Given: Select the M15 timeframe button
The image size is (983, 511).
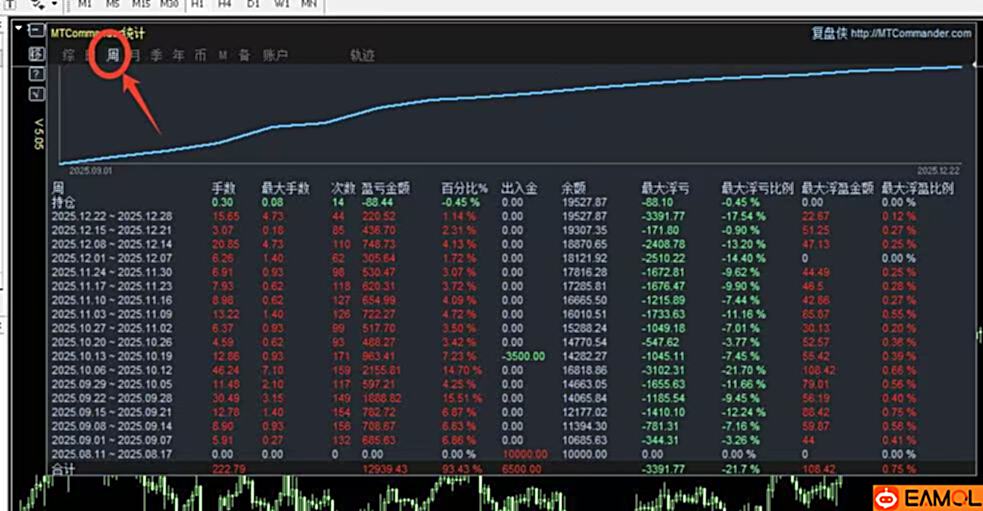Looking at the screenshot, I should [x=140, y=4].
